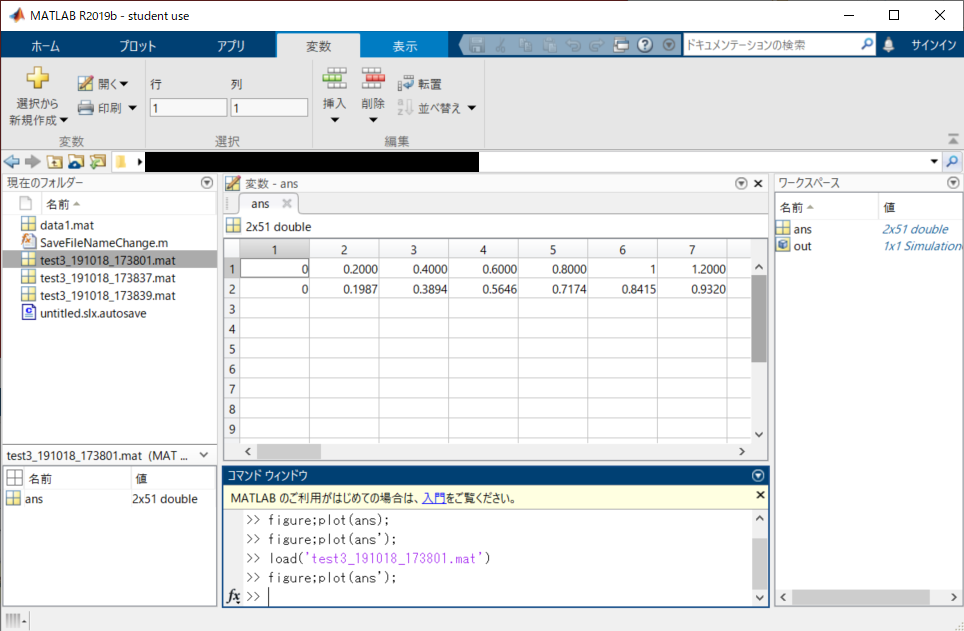The height and width of the screenshot is (631, 964).
Task: Close the Variables editor panel
Action: 758,183
